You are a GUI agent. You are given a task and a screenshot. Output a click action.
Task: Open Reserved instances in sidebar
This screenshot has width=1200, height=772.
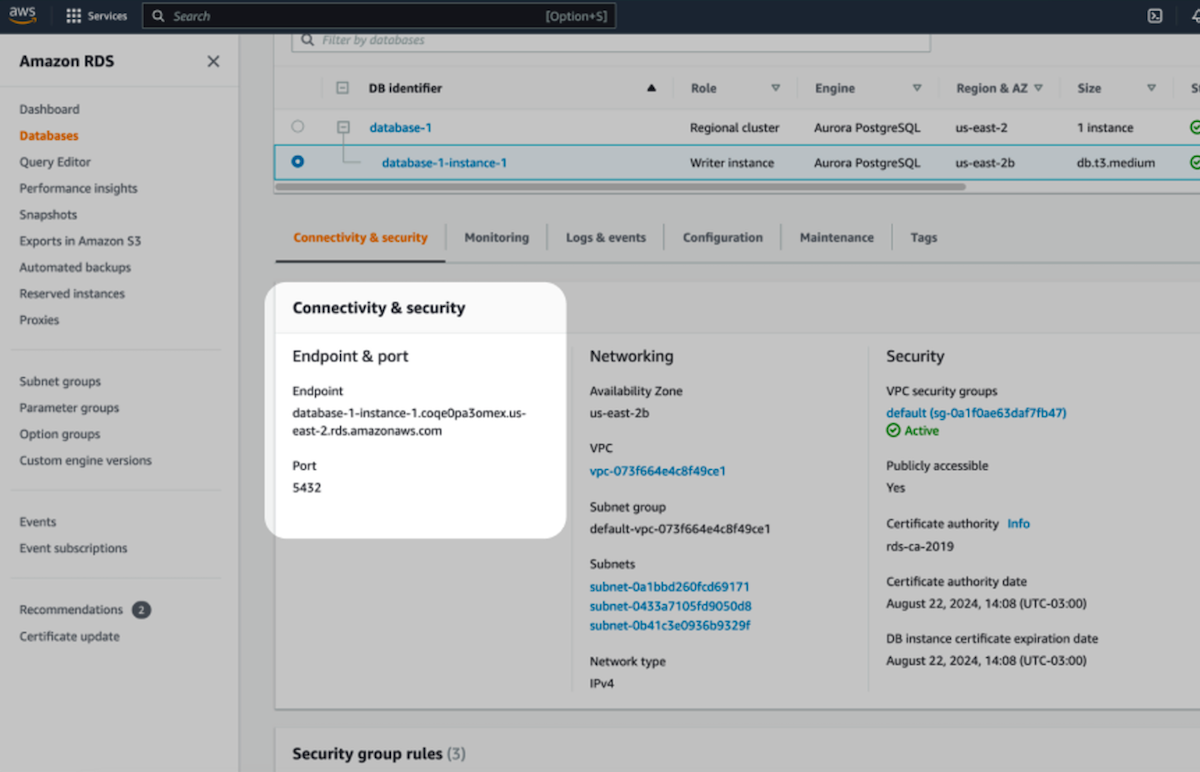72,294
